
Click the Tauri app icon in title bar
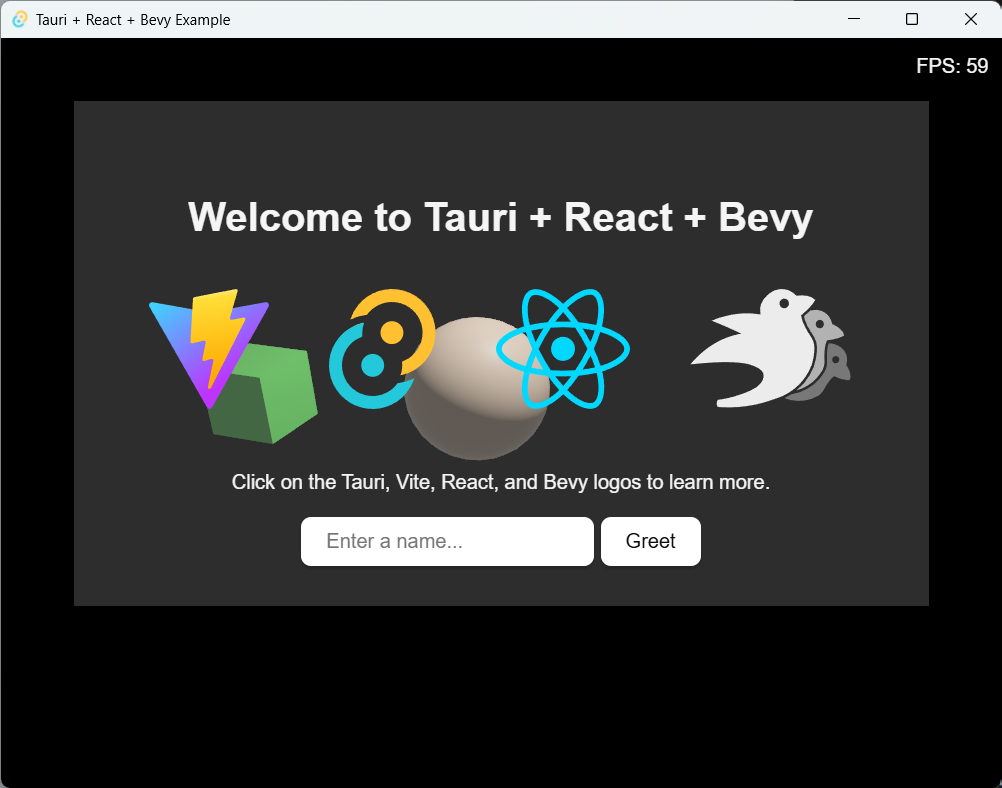pyautogui.click(x=20, y=20)
